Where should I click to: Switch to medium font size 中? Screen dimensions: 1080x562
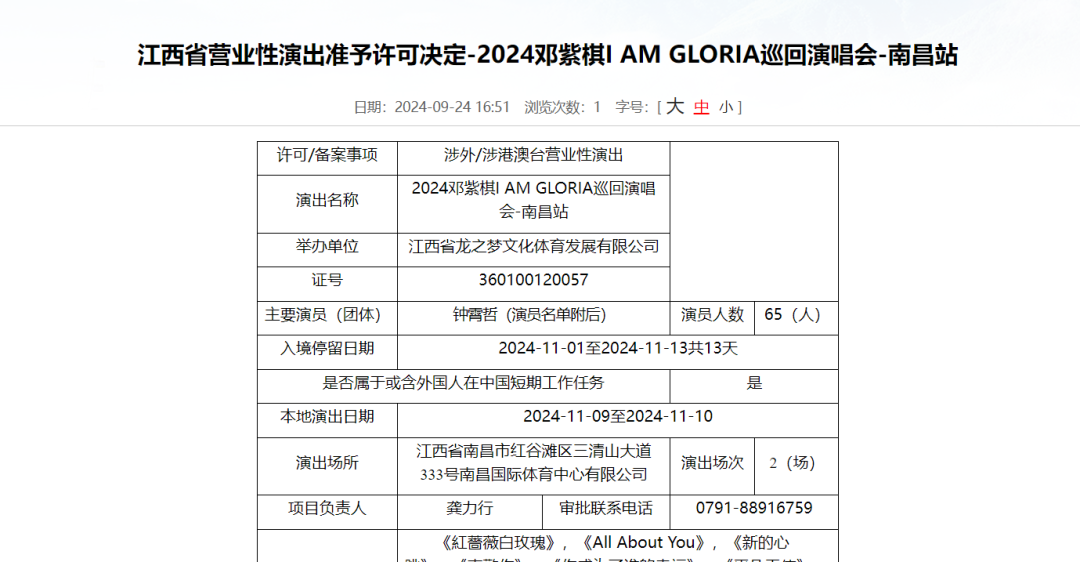702,107
